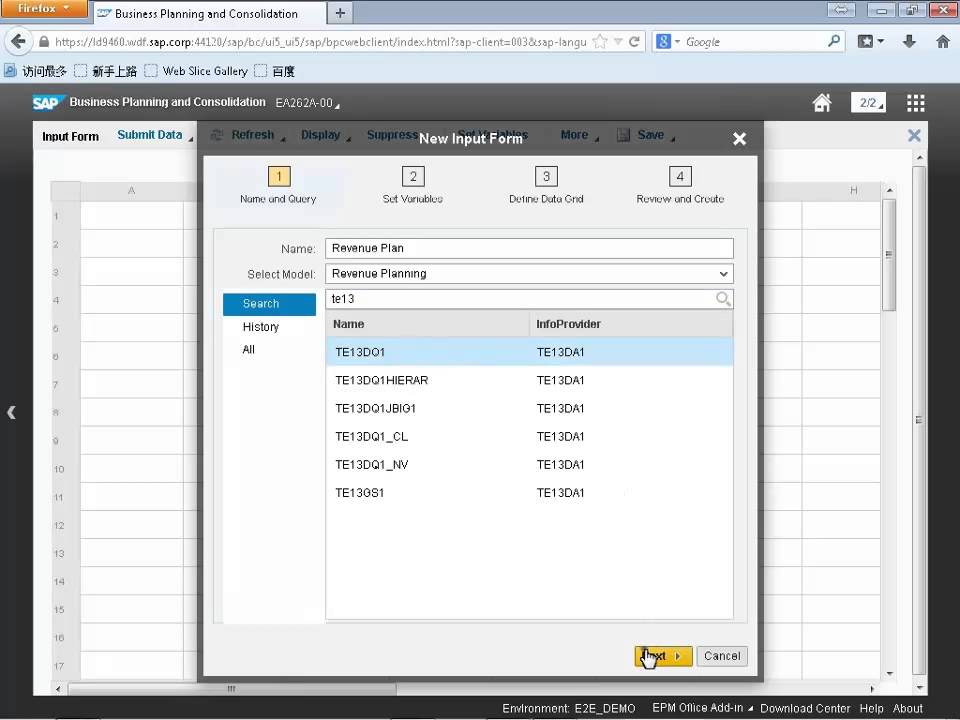Click the Name input field
This screenshot has height=720, width=960.
click(x=529, y=249)
